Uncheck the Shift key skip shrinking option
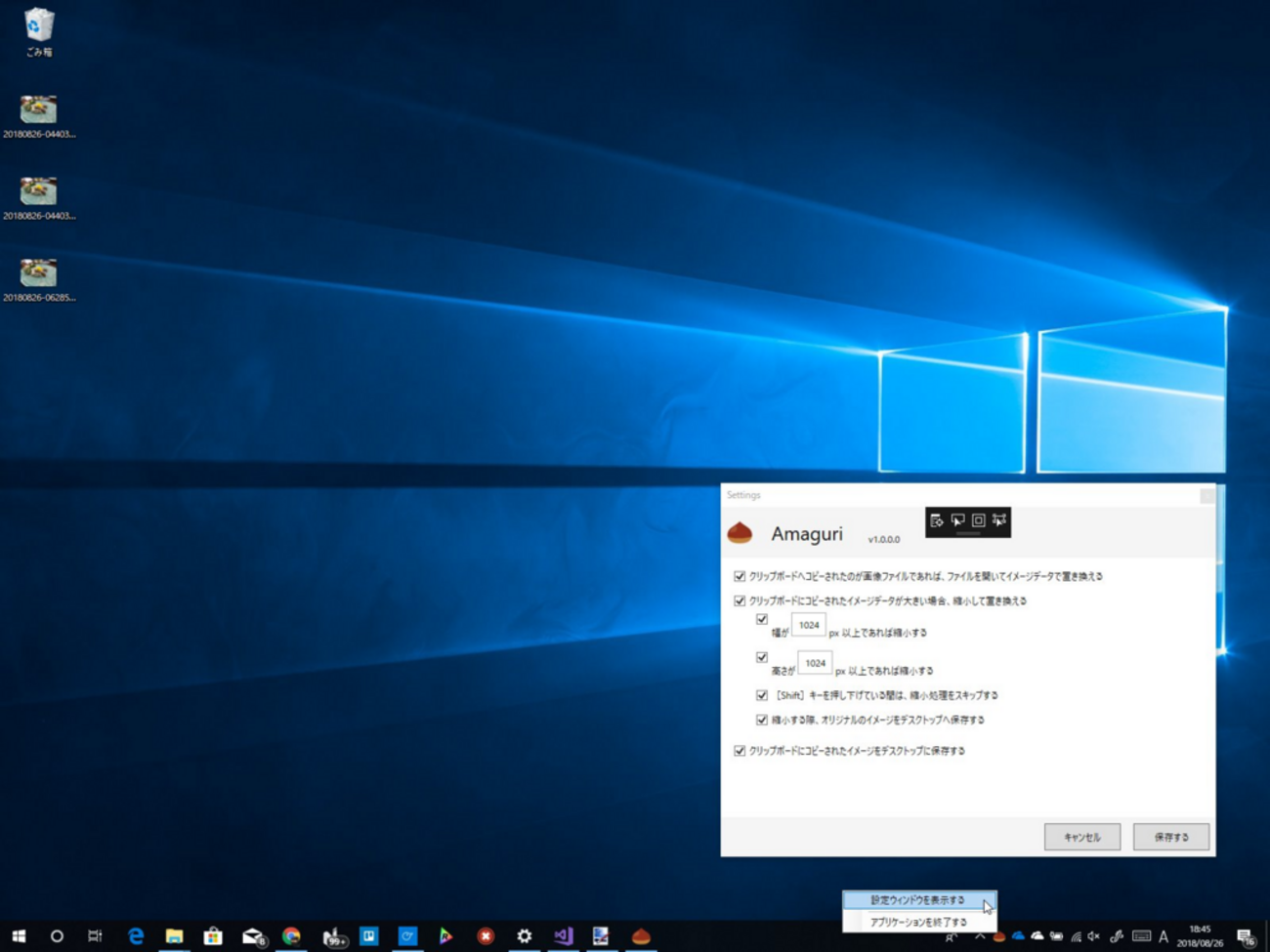The image size is (1270, 952). 762,695
